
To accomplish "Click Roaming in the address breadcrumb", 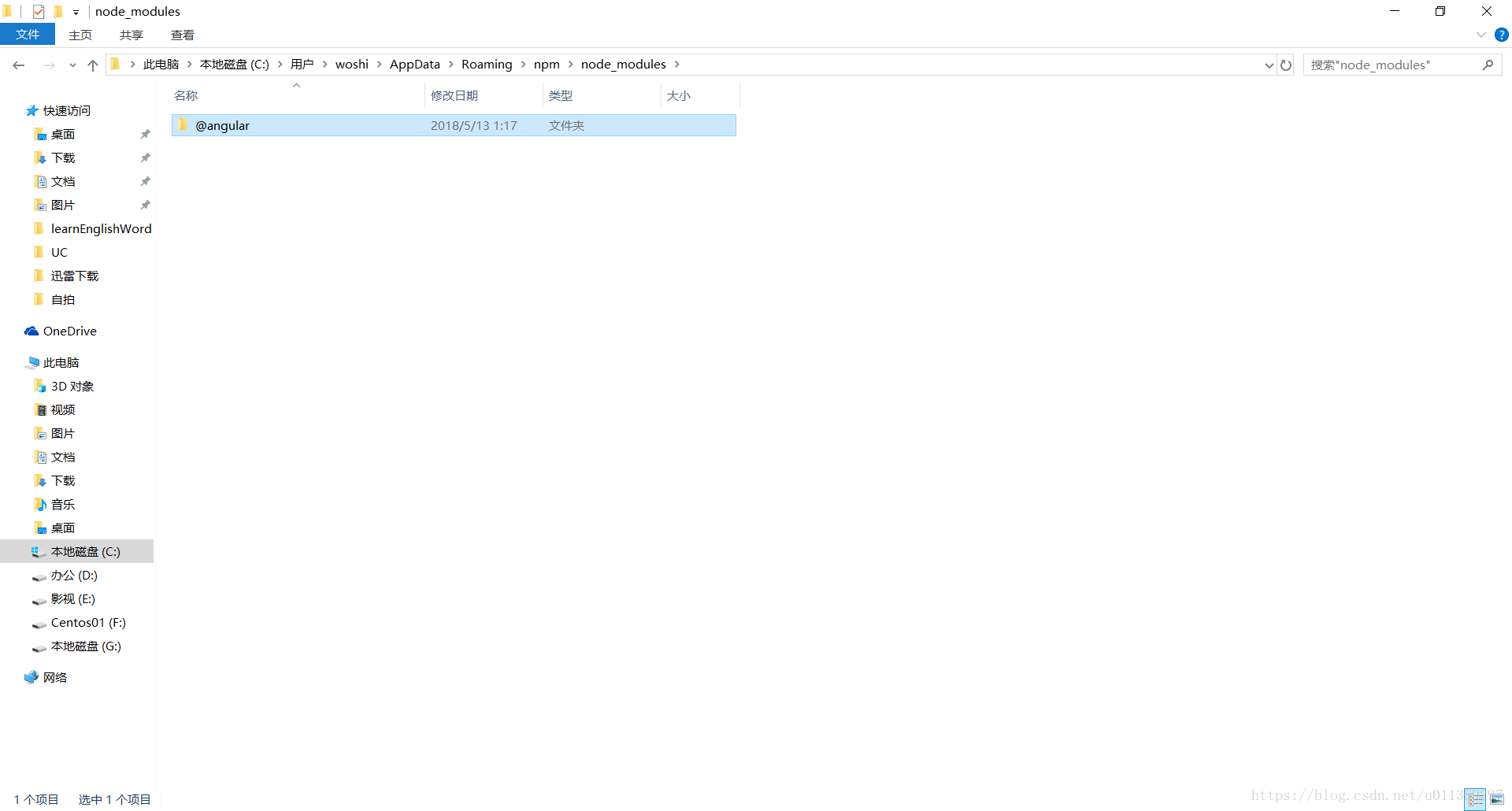I will [487, 65].
